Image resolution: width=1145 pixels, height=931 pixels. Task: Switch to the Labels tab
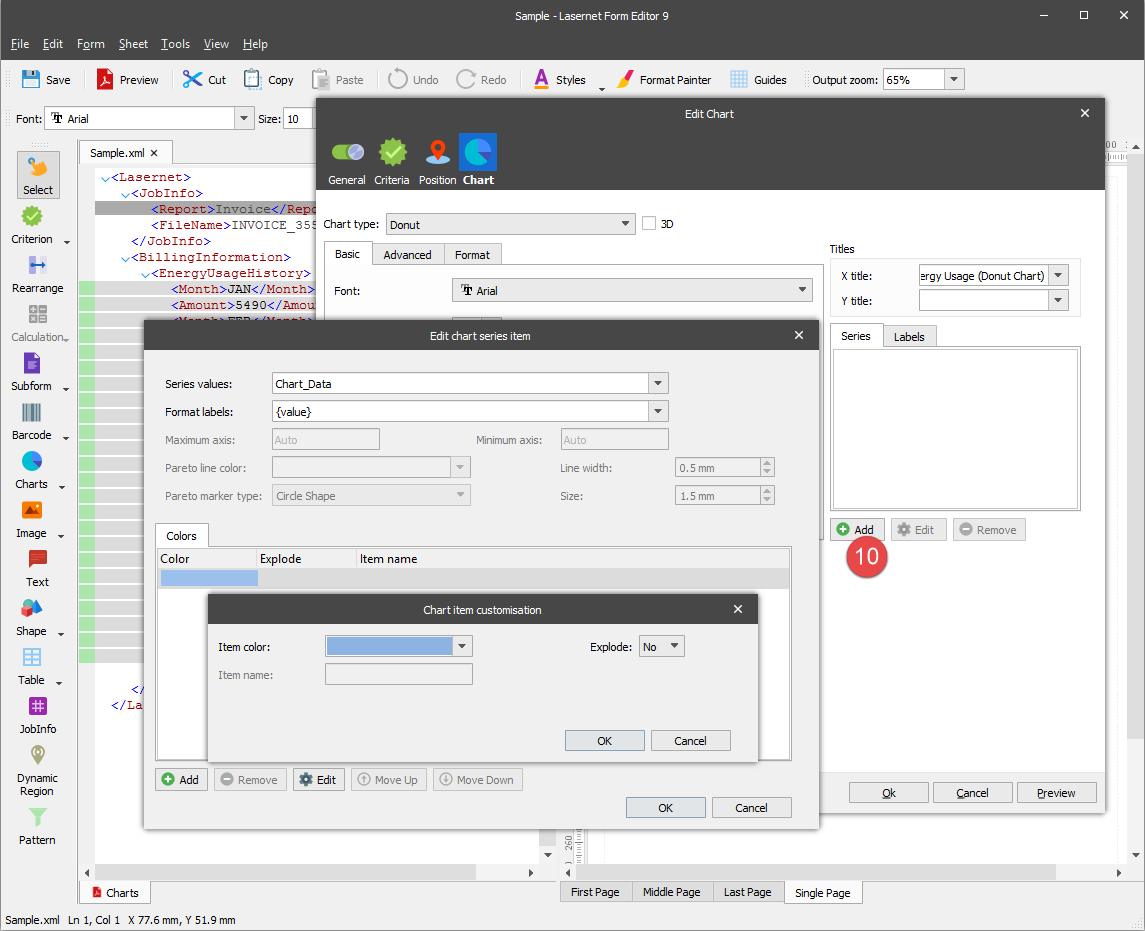909,337
